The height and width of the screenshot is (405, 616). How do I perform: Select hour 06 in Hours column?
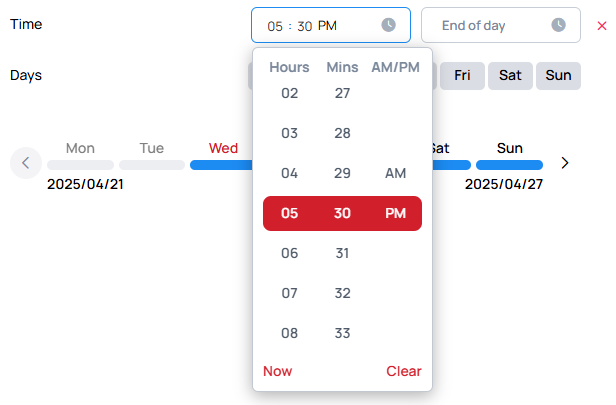(290, 253)
